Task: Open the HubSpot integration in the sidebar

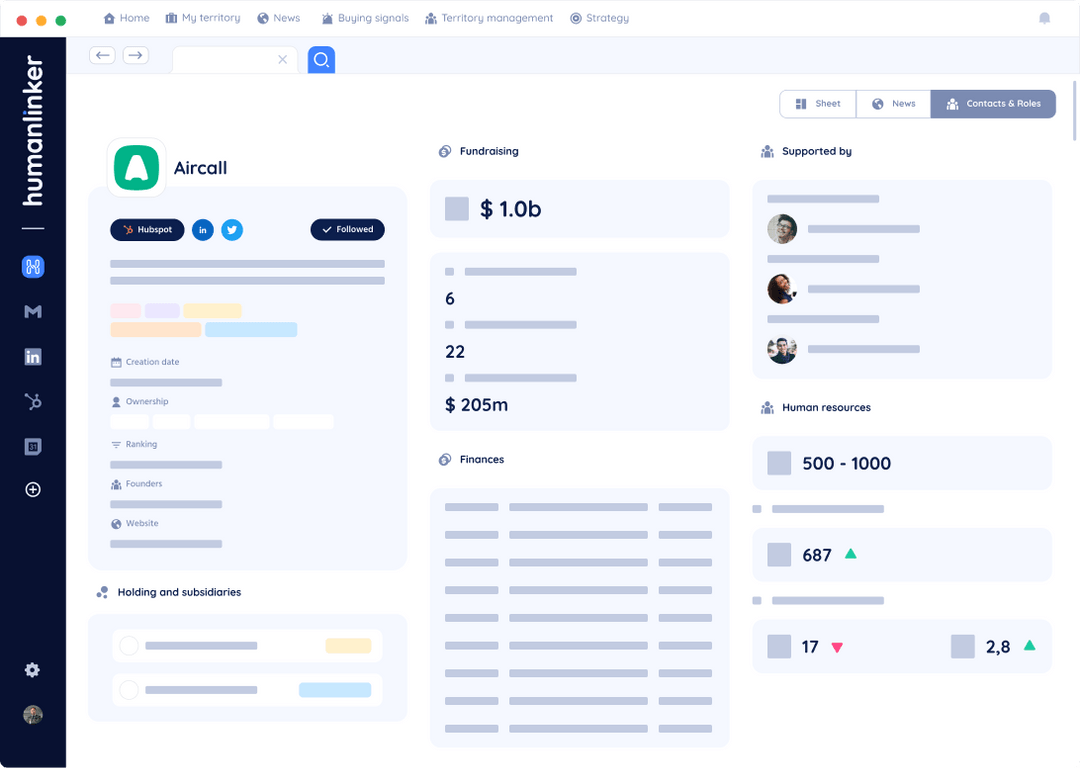Action: pos(32,401)
